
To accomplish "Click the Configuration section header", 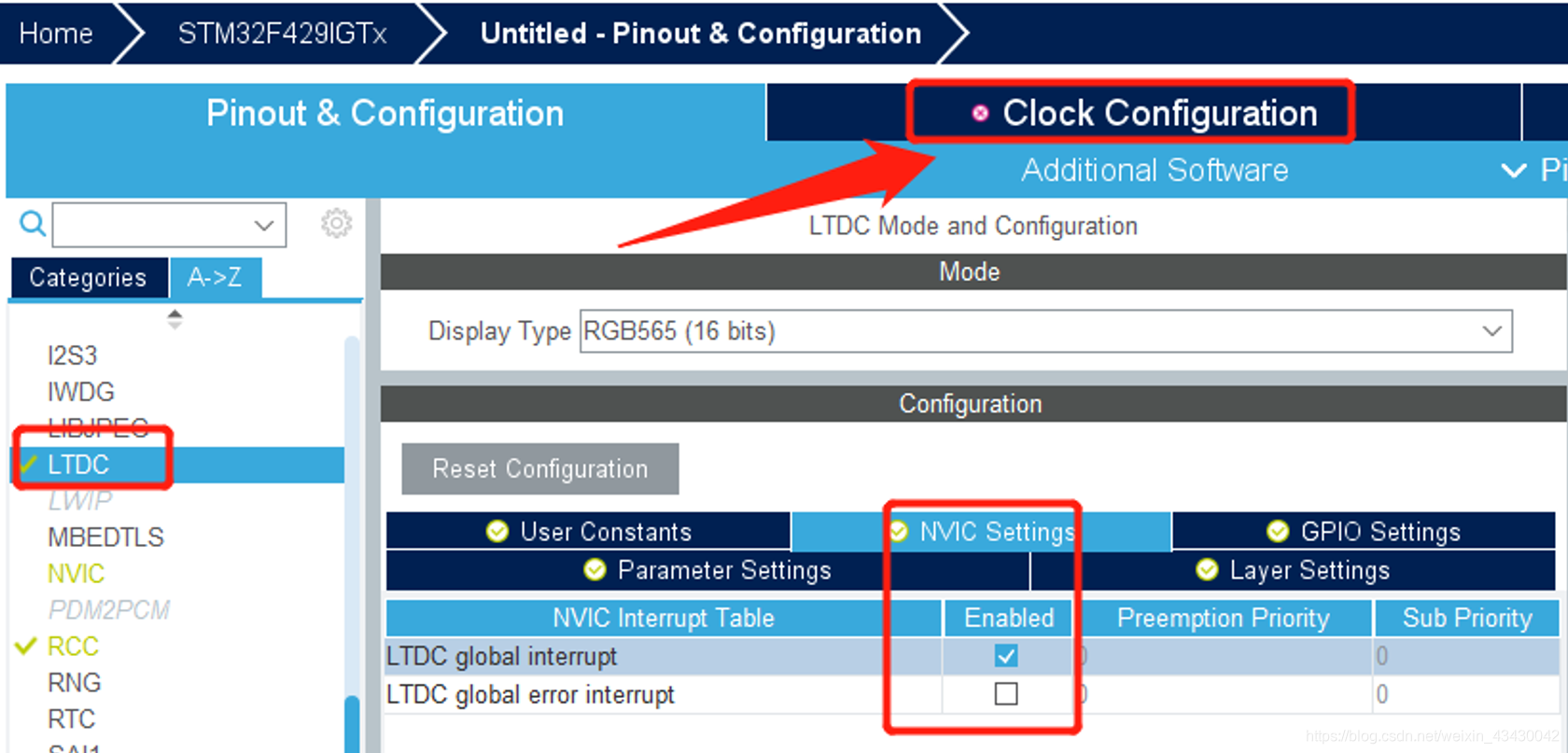I will [x=973, y=403].
